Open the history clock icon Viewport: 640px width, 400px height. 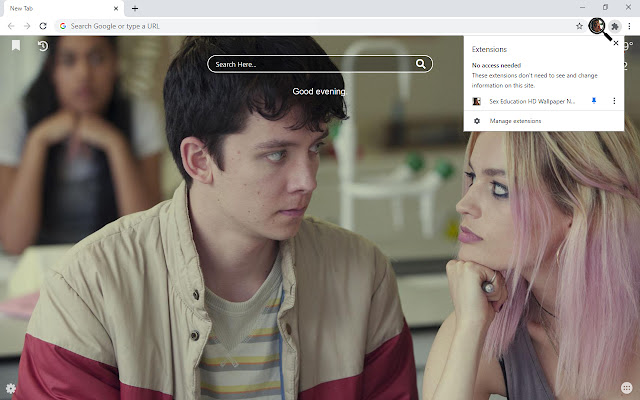[42, 46]
